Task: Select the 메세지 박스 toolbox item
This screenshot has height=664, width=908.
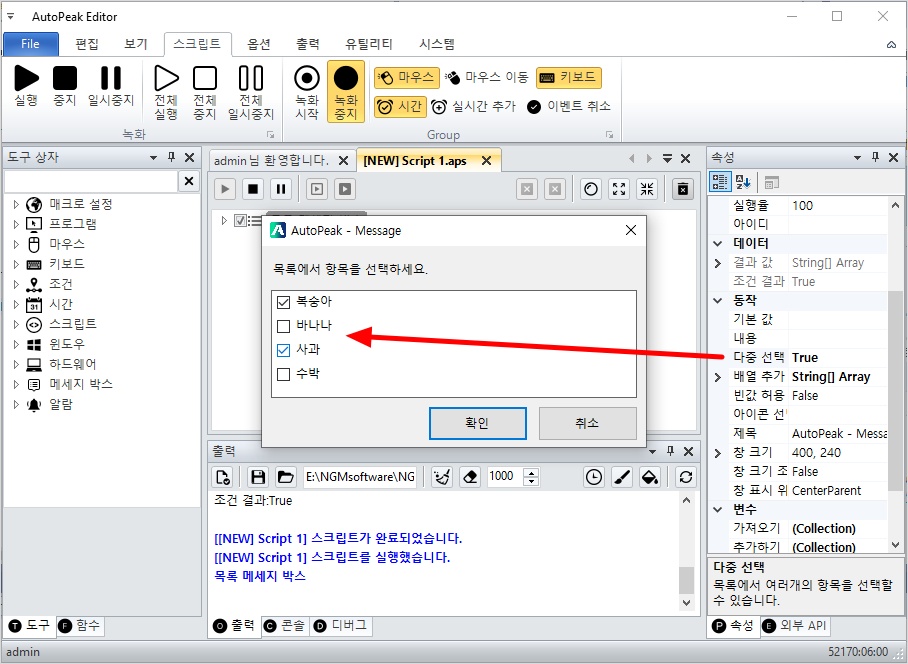Action: click(x=80, y=384)
